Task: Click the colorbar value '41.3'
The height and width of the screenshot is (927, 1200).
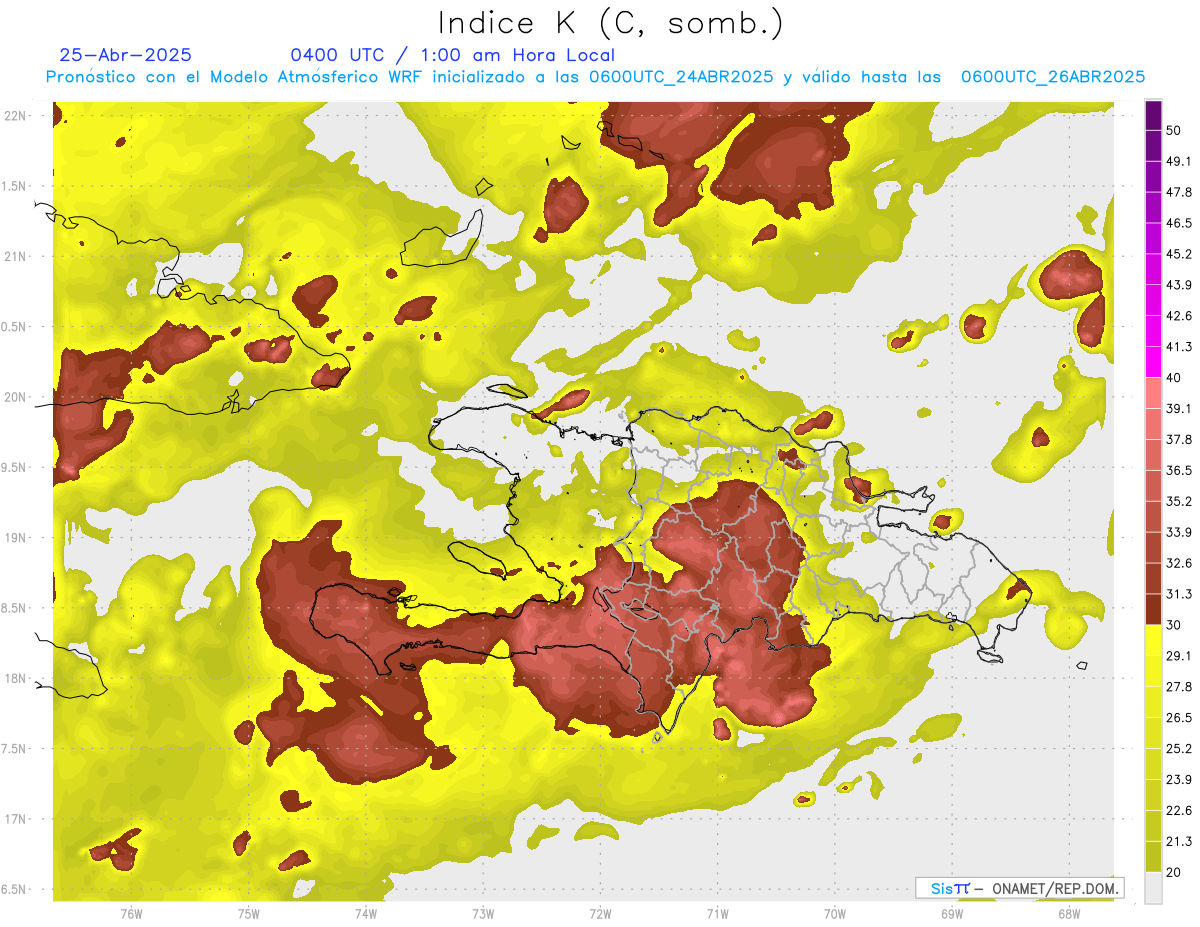Action: coord(1179,347)
